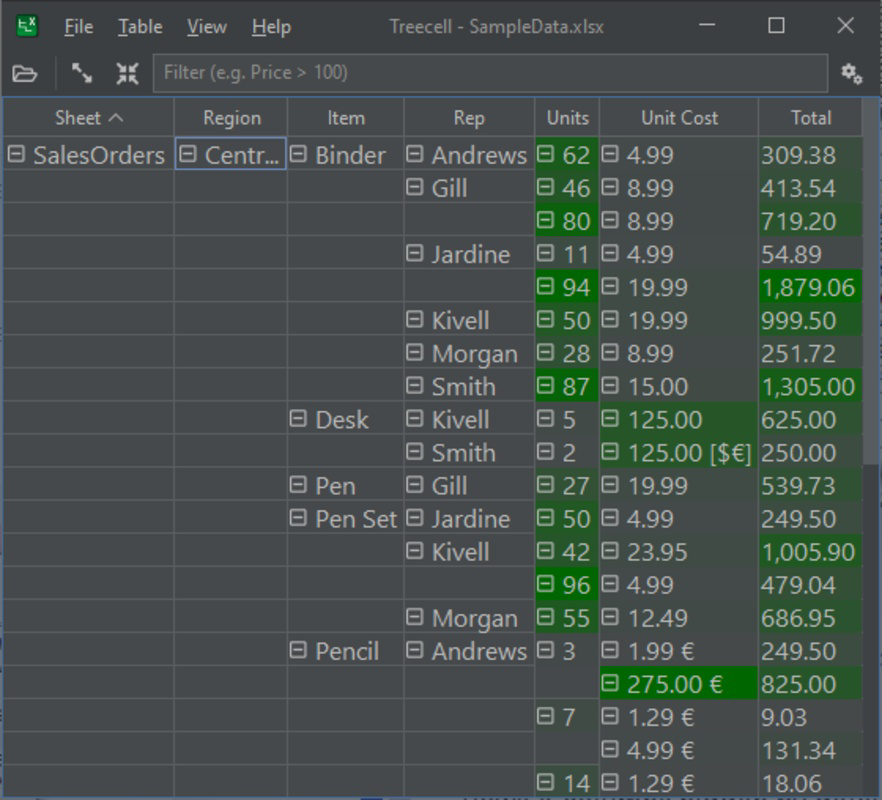
Task: Sort by the Total column header
Action: coord(811,118)
